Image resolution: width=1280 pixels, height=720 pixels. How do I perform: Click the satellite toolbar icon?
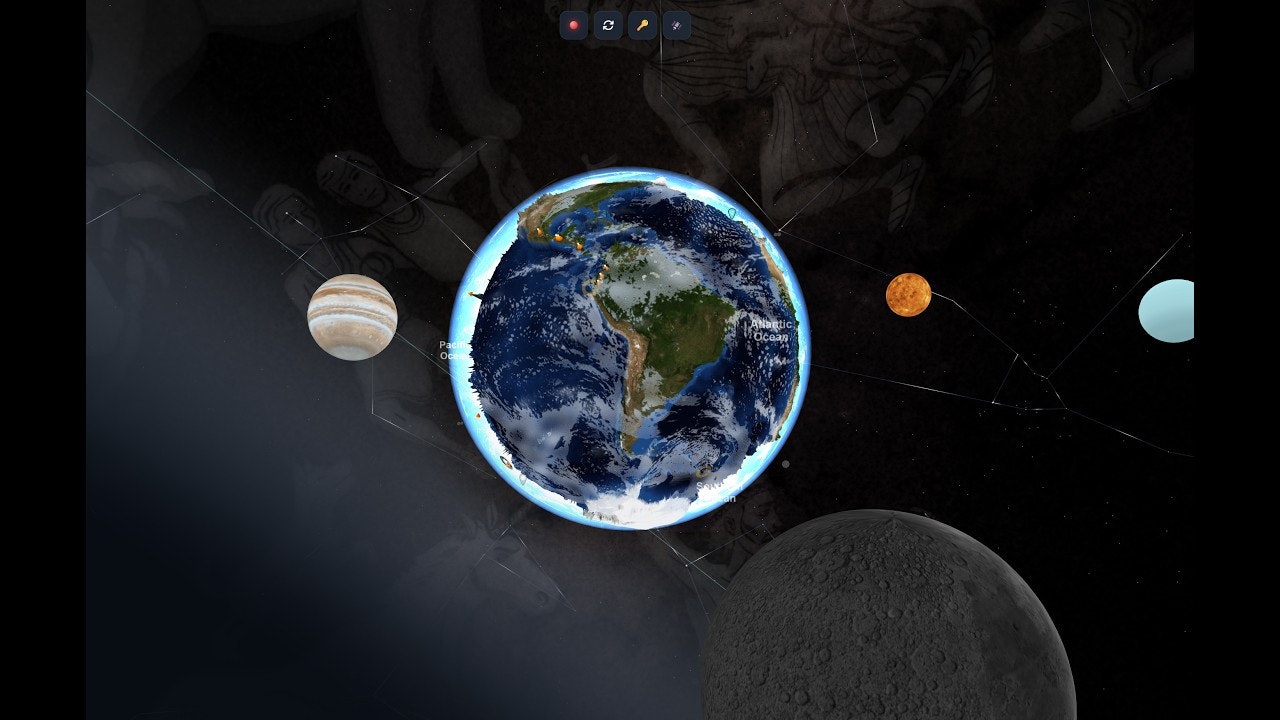pos(676,25)
